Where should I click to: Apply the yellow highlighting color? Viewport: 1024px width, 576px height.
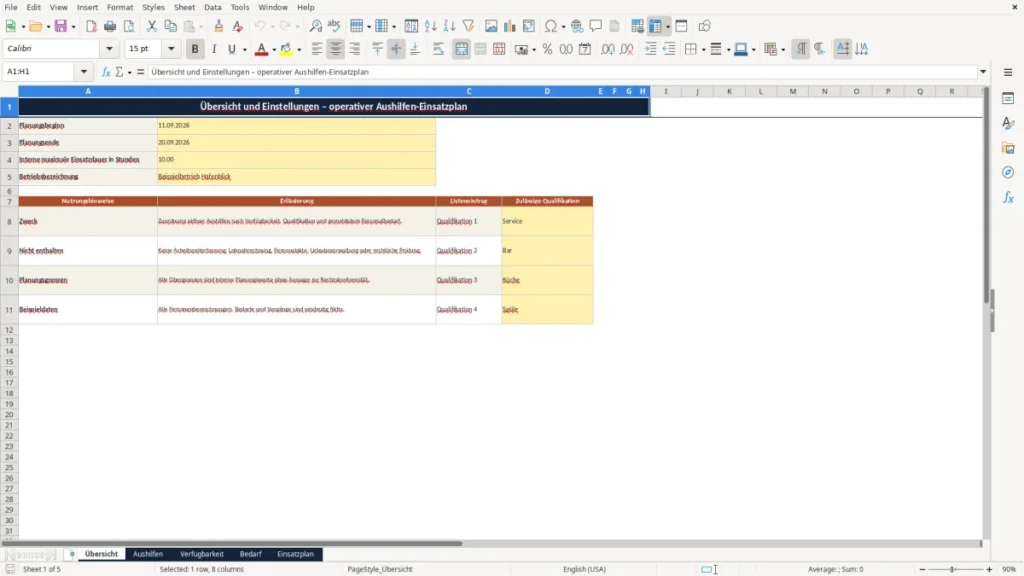click(286, 49)
